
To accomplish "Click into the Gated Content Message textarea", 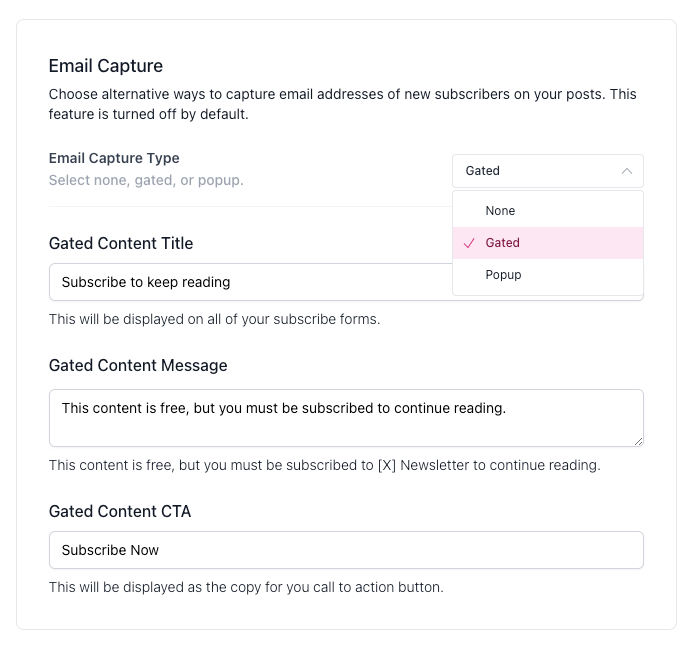I will 345,417.
